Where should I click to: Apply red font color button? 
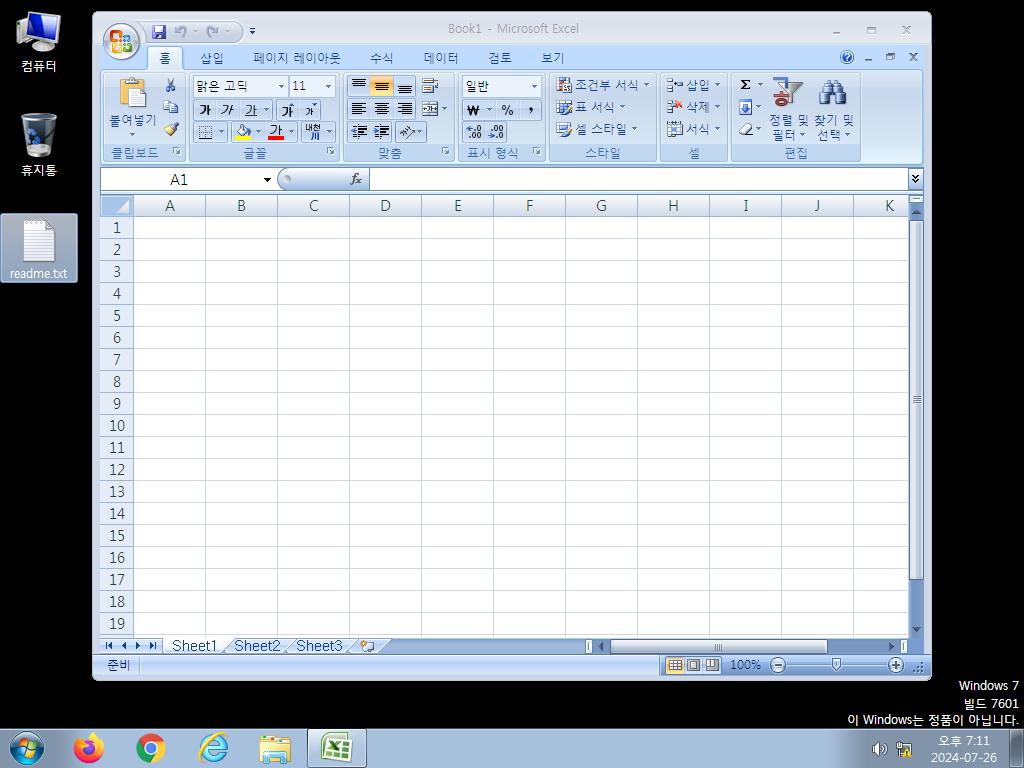pos(276,132)
